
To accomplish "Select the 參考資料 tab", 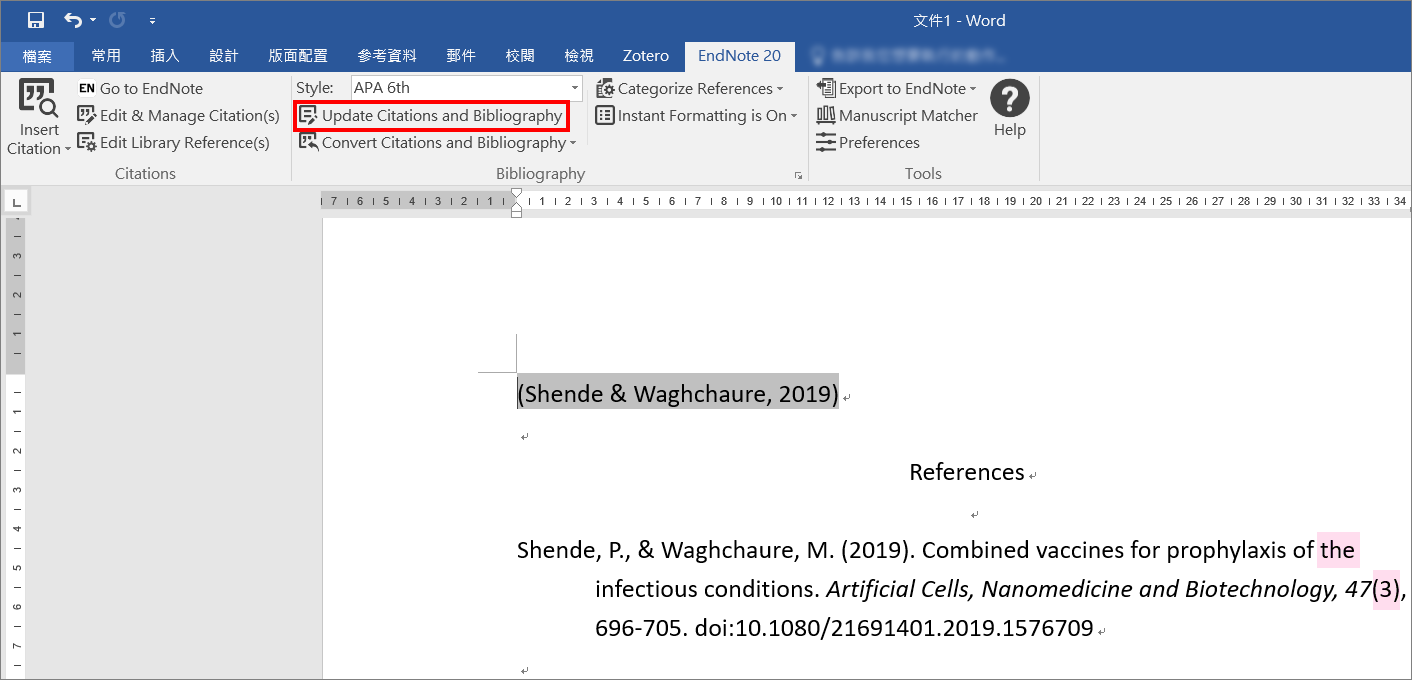I will click(387, 56).
